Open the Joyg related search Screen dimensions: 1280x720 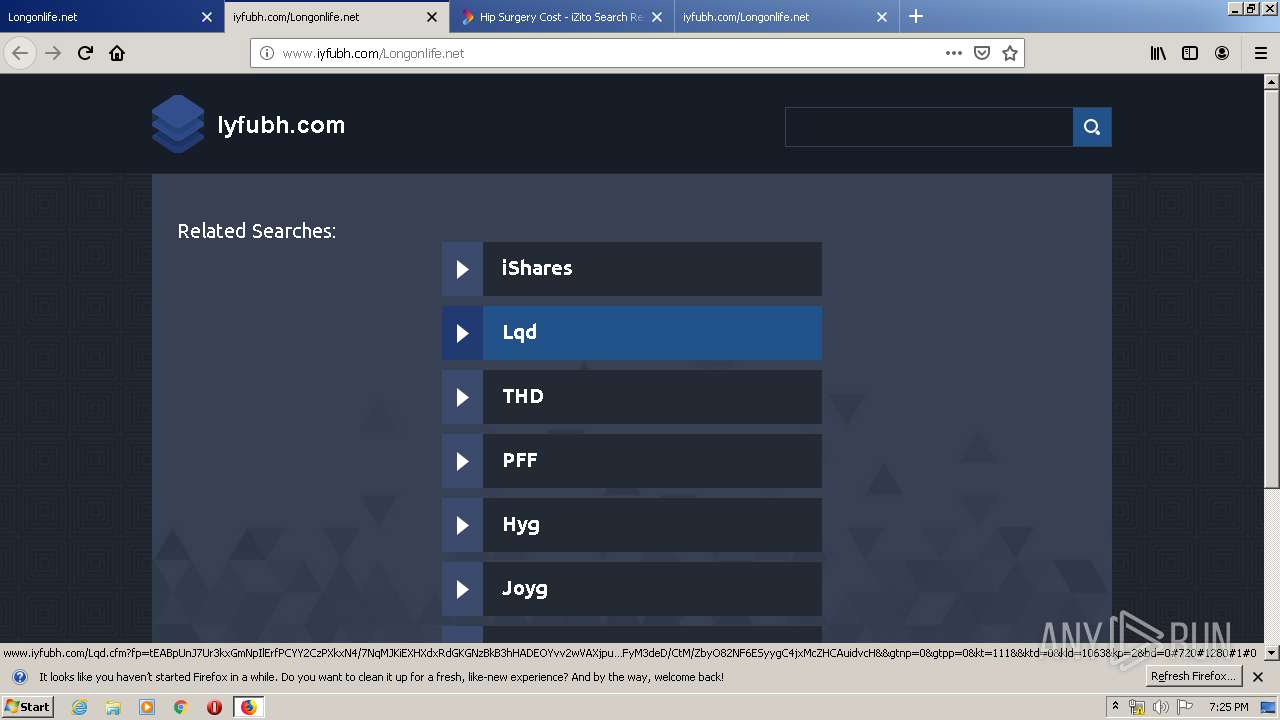click(632, 589)
